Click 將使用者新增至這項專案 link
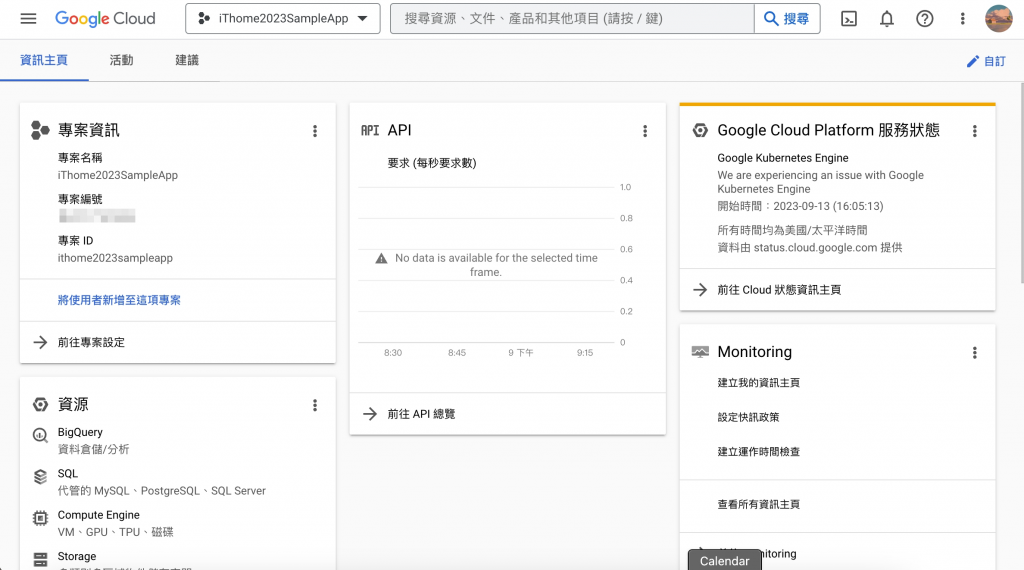 (x=119, y=300)
